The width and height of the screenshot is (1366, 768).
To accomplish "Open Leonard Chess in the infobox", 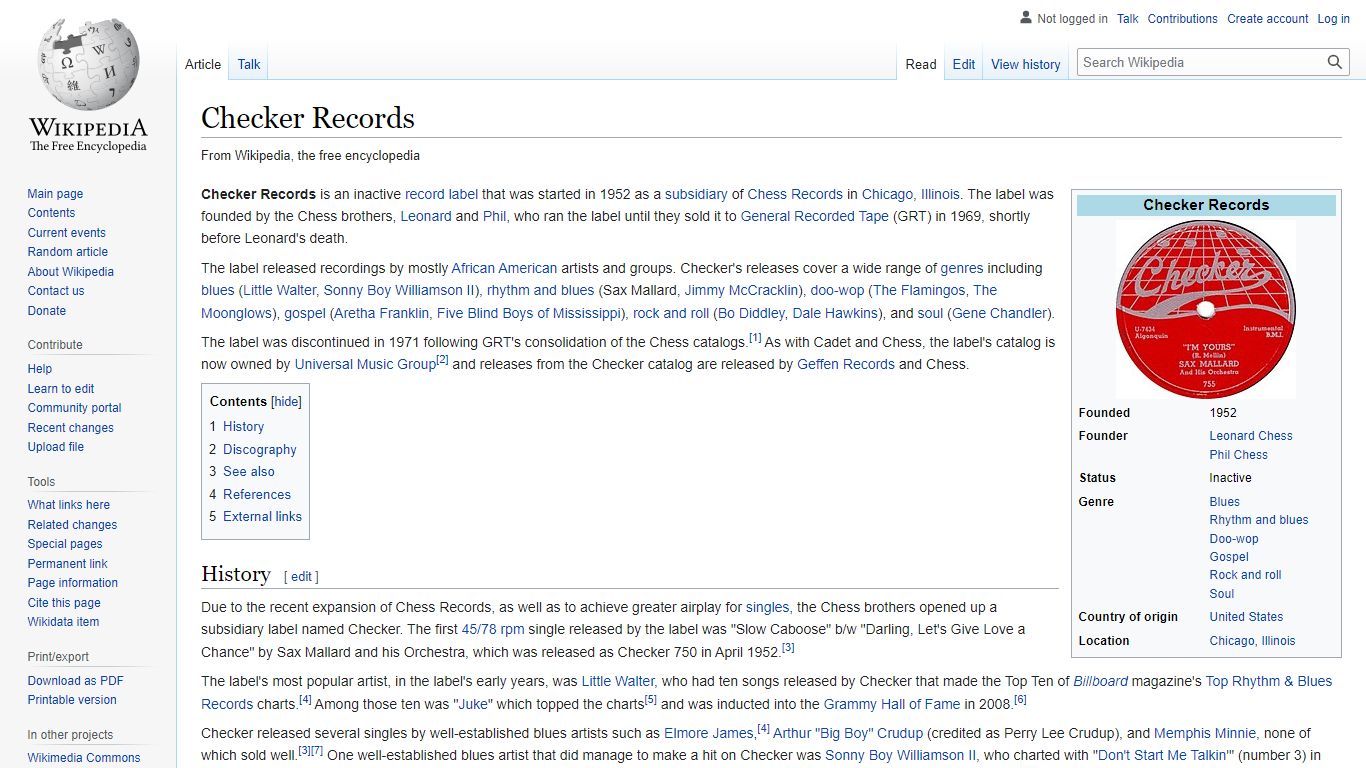I will (x=1251, y=436).
